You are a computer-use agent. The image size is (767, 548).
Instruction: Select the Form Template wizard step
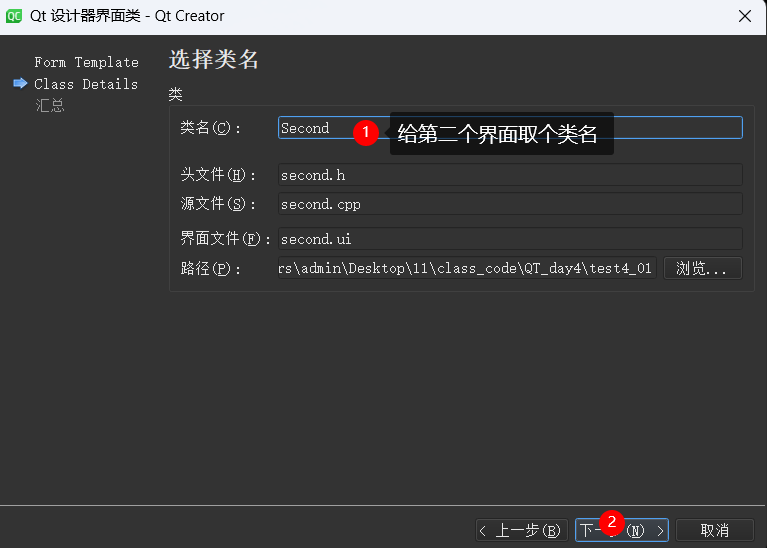[86, 62]
